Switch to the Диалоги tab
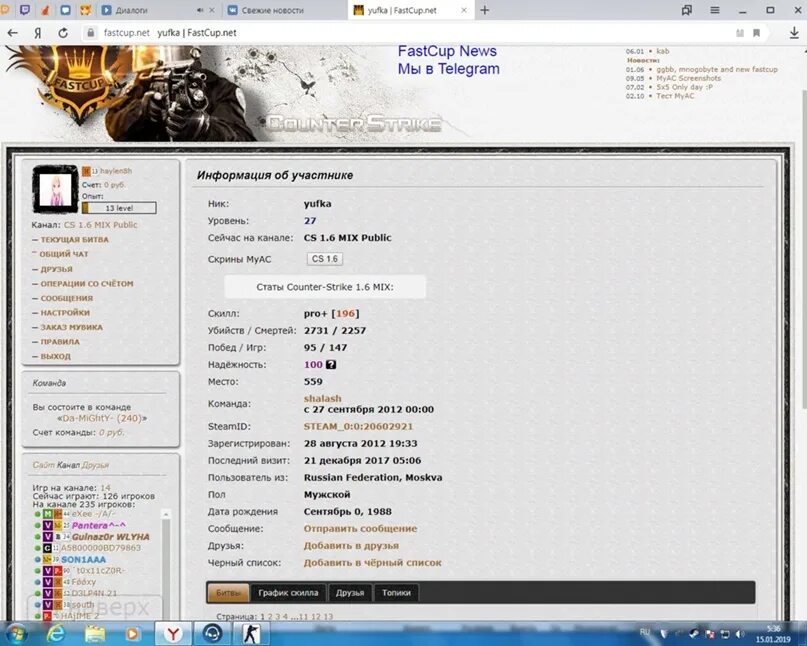The image size is (807, 646). (x=131, y=10)
